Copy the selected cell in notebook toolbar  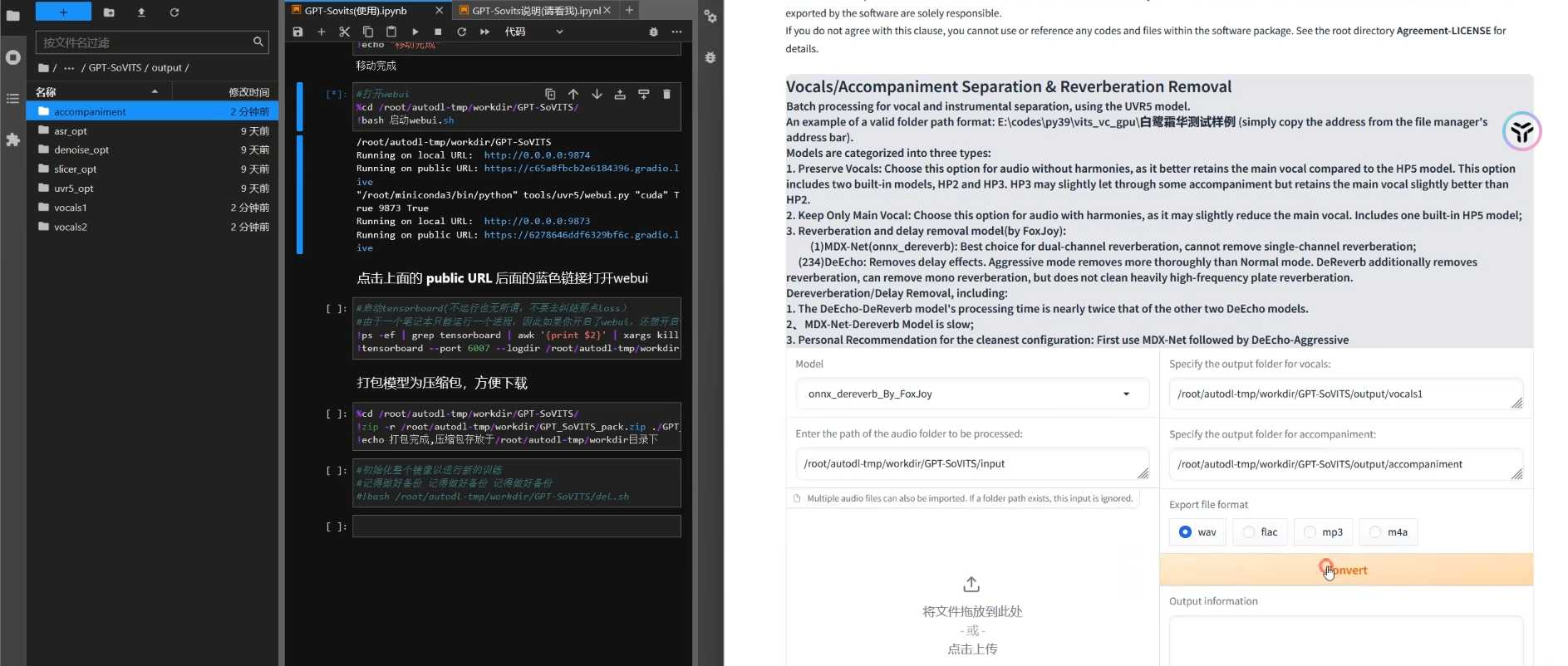point(367,32)
